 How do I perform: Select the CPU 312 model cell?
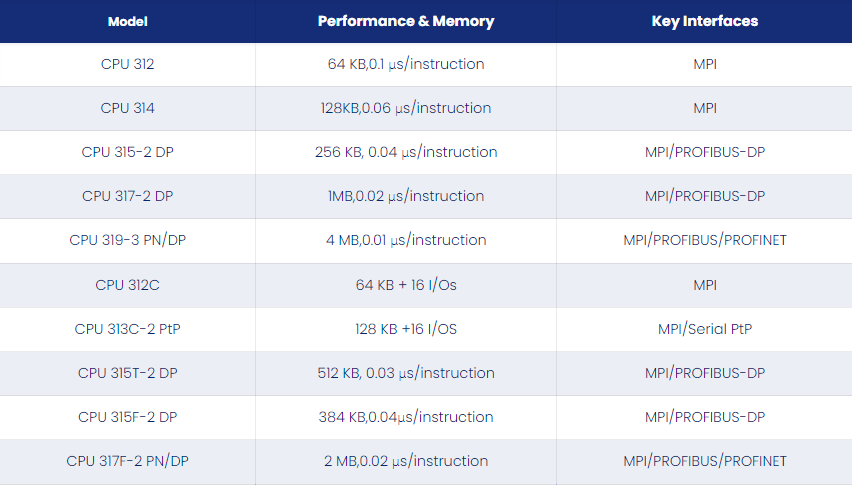128,64
